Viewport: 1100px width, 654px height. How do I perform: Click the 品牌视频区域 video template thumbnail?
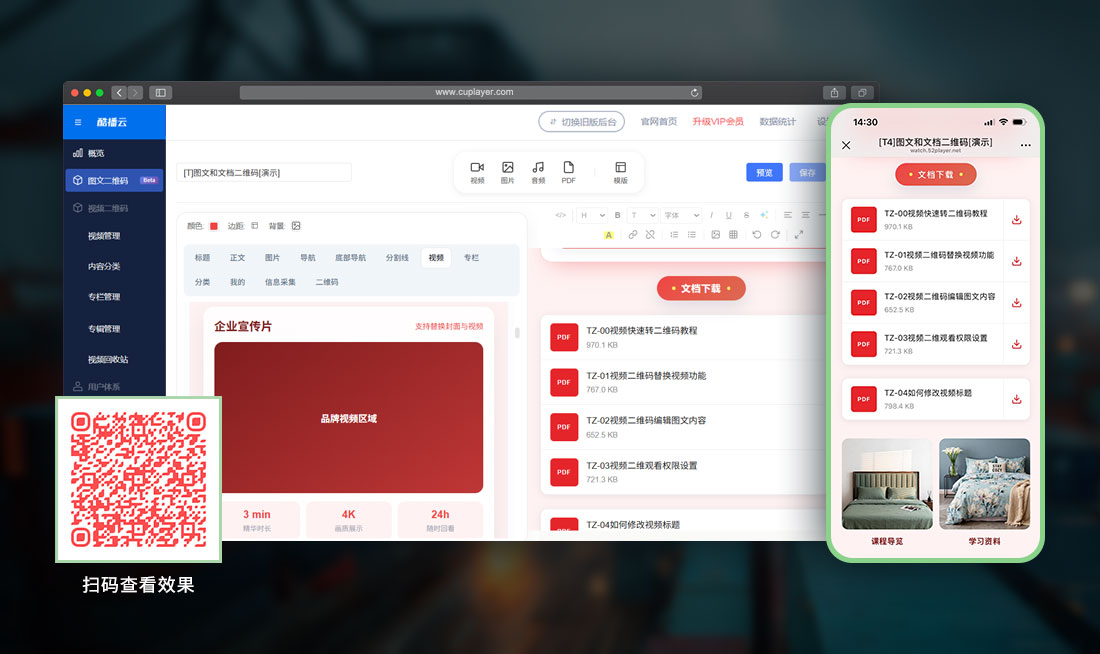349,418
